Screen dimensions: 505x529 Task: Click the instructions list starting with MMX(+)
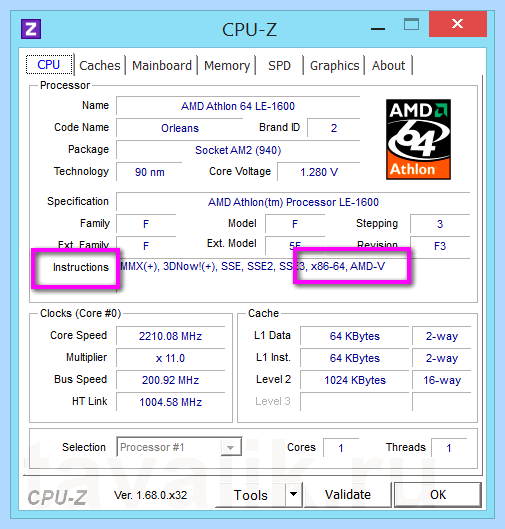(x=252, y=267)
